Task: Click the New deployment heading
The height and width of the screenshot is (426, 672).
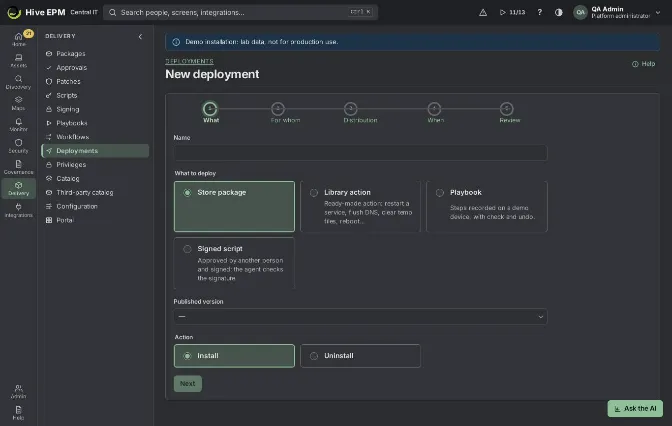Action: [x=212, y=74]
